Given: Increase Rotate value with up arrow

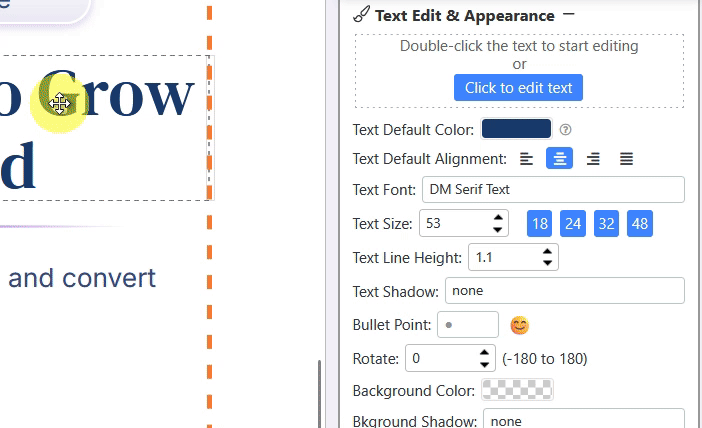Looking at the screenshot, I should (485, 353).
